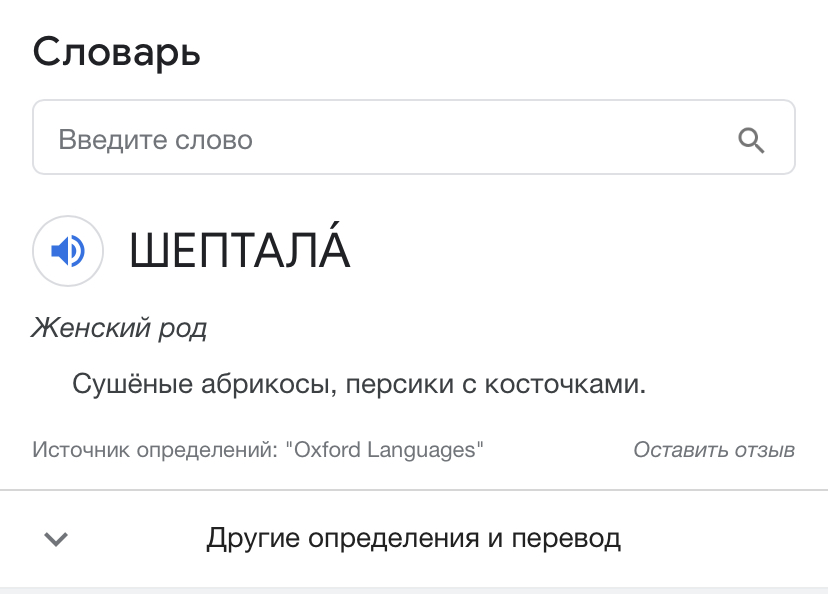Click the word "Сушёные" in definition
This screenshot has height=594, width=828.
tap(133, 384)
